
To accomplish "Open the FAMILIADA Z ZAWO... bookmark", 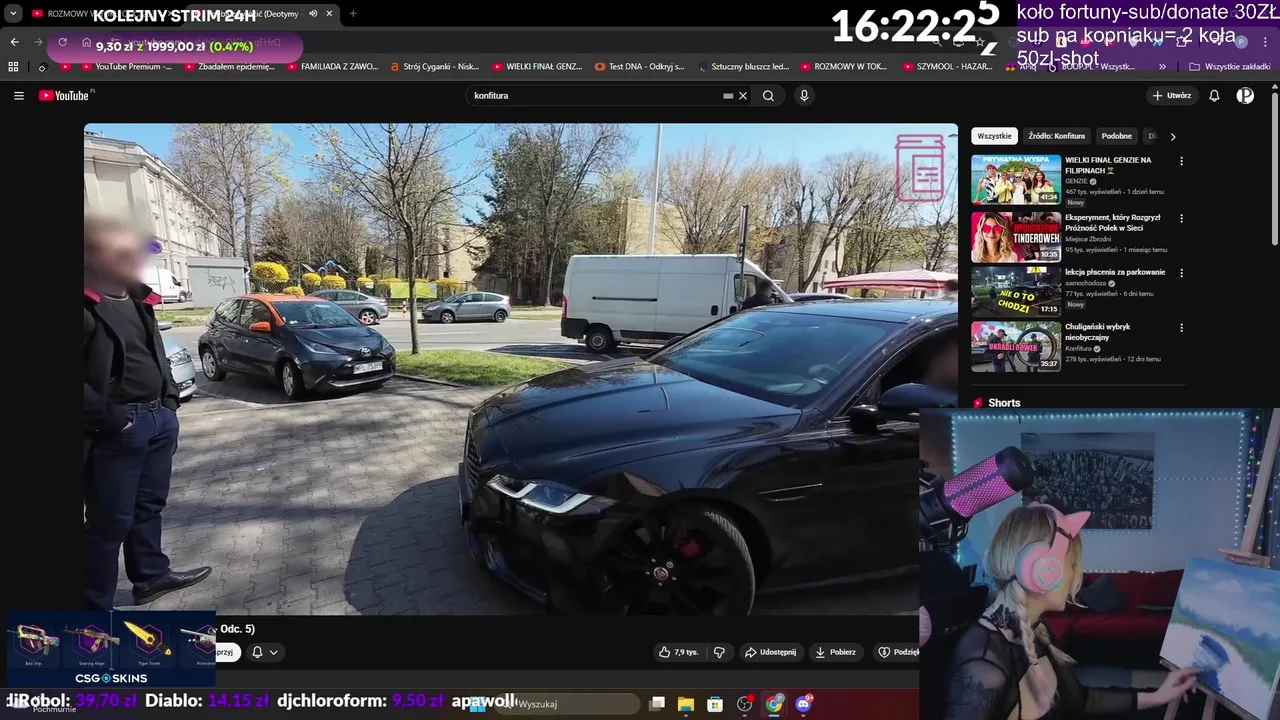I will (x=332, y=66).
